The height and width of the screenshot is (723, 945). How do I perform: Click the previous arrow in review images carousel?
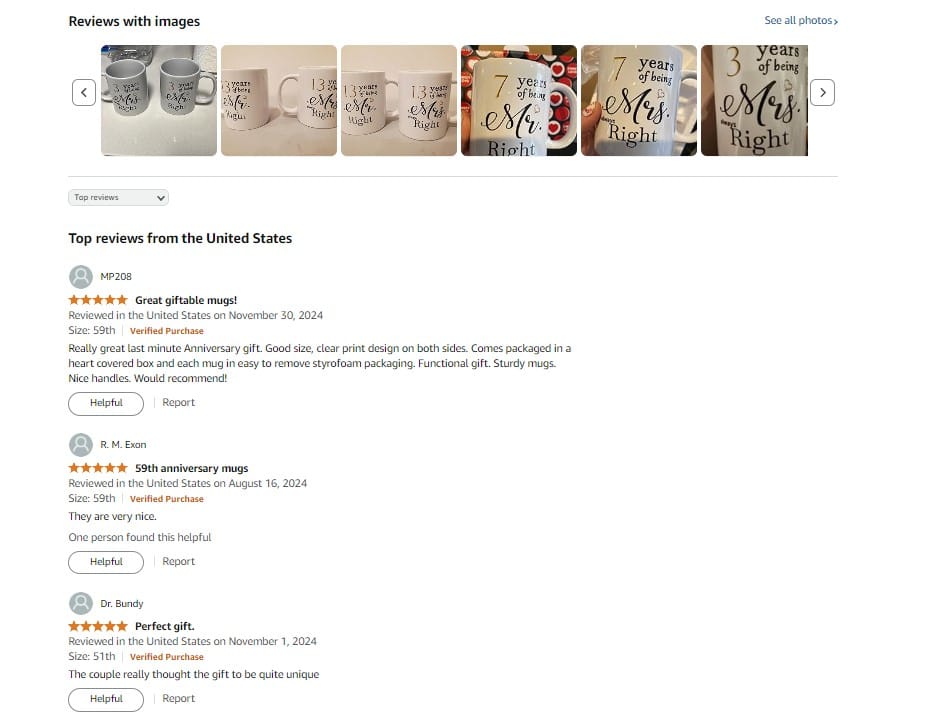(84, 93)
